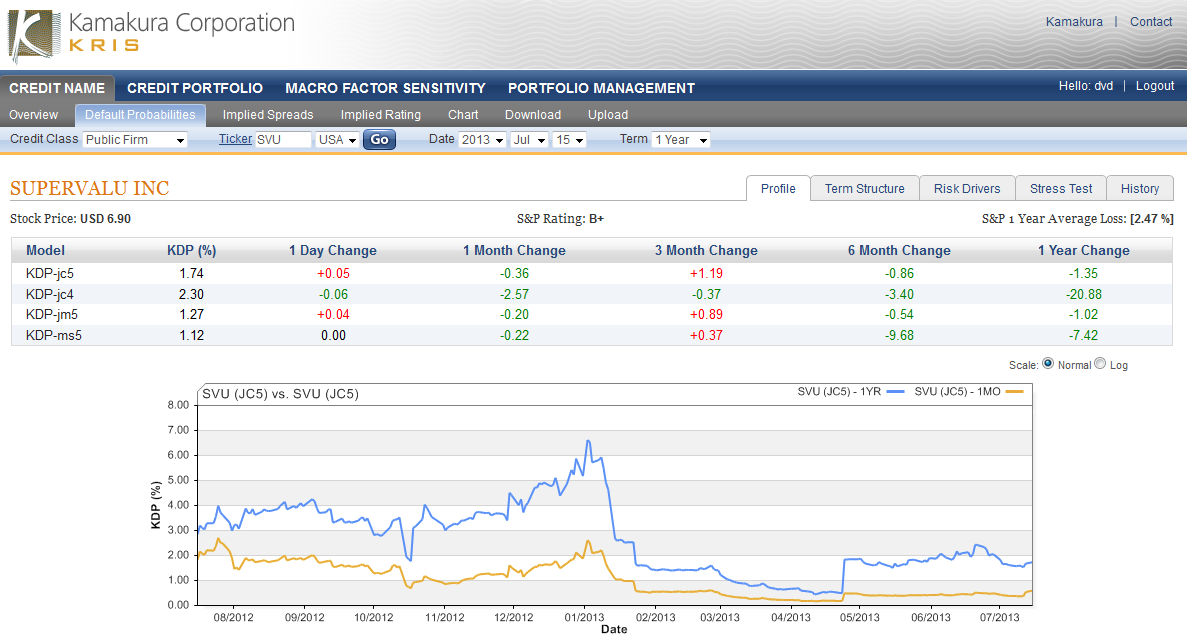Screen dimensions: 1187x639
Task: Go to PORTFOLIO MANAGEMENT section
Action: coord(601,88)
